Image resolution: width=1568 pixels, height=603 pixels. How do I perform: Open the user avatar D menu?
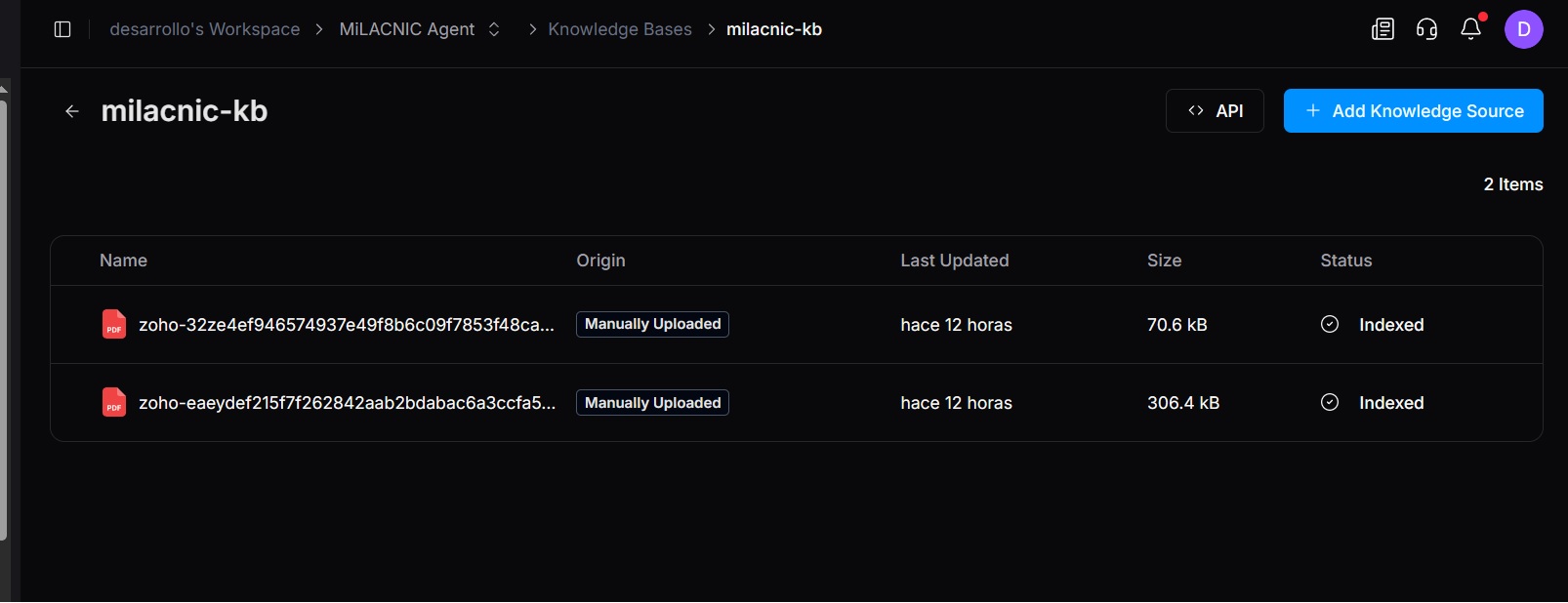pos(1523,29)
